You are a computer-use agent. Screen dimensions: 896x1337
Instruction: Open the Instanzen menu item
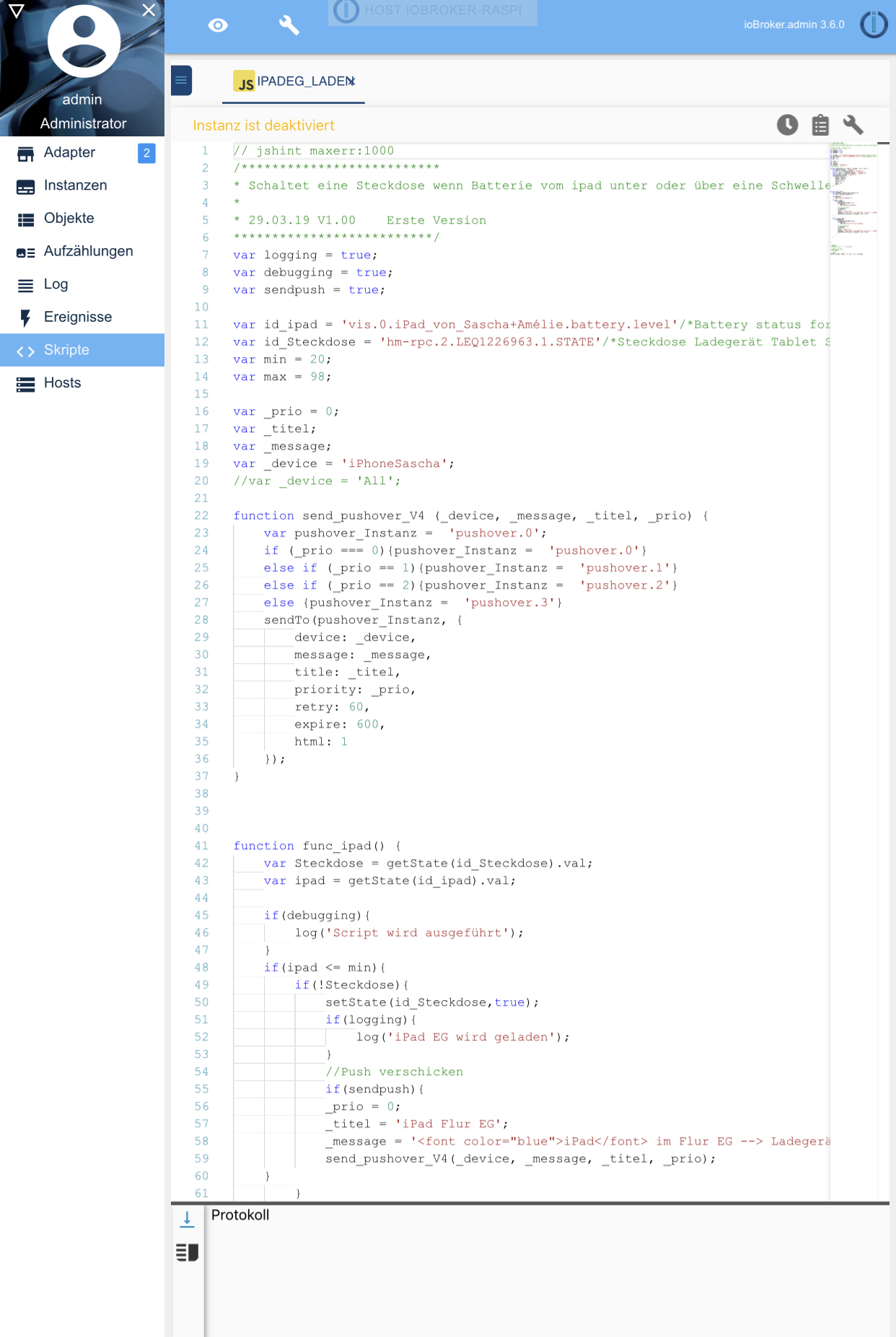click(x=82, y=185)
